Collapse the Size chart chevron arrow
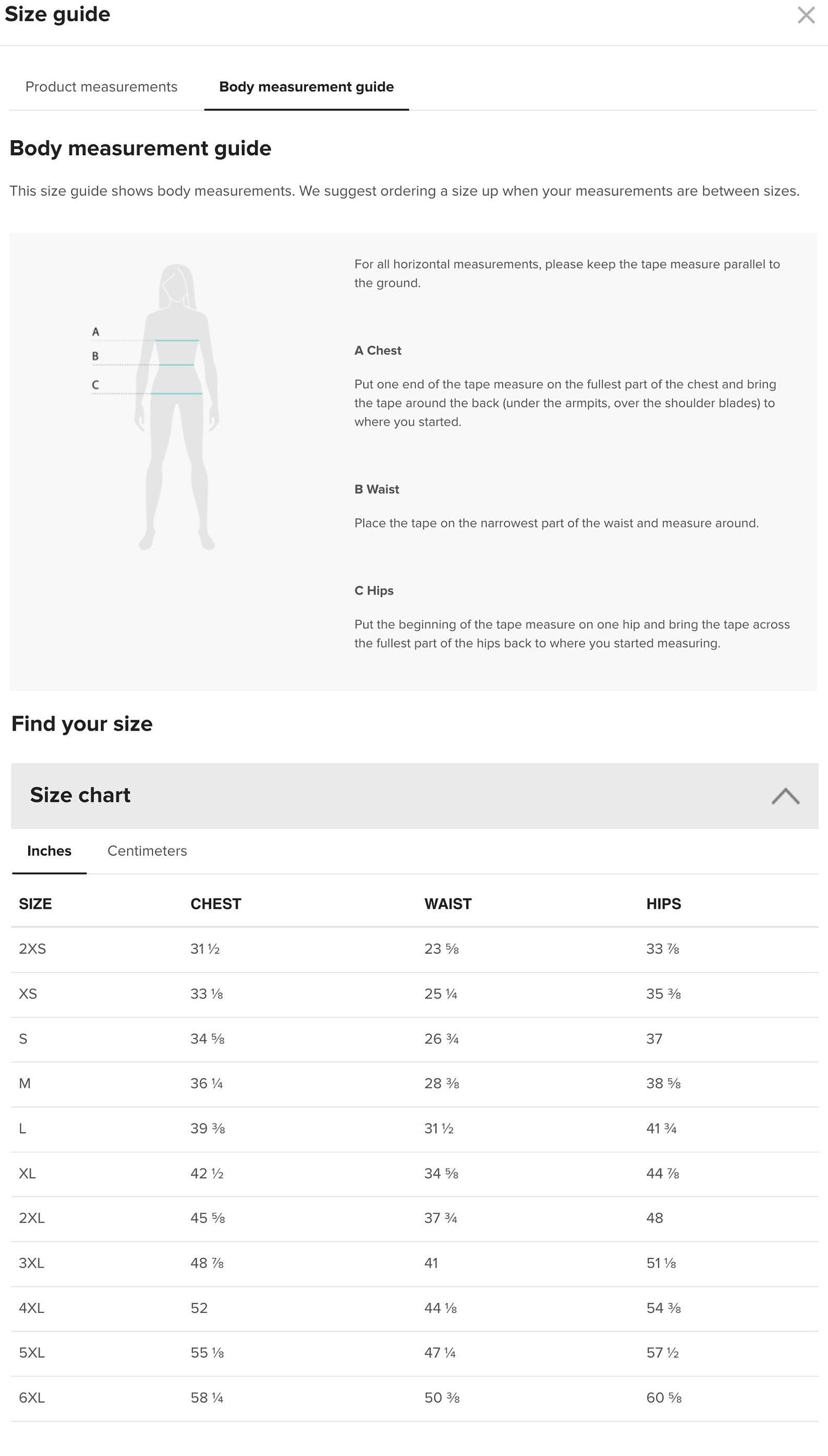 pyautogui.click(x=785, y=796)
